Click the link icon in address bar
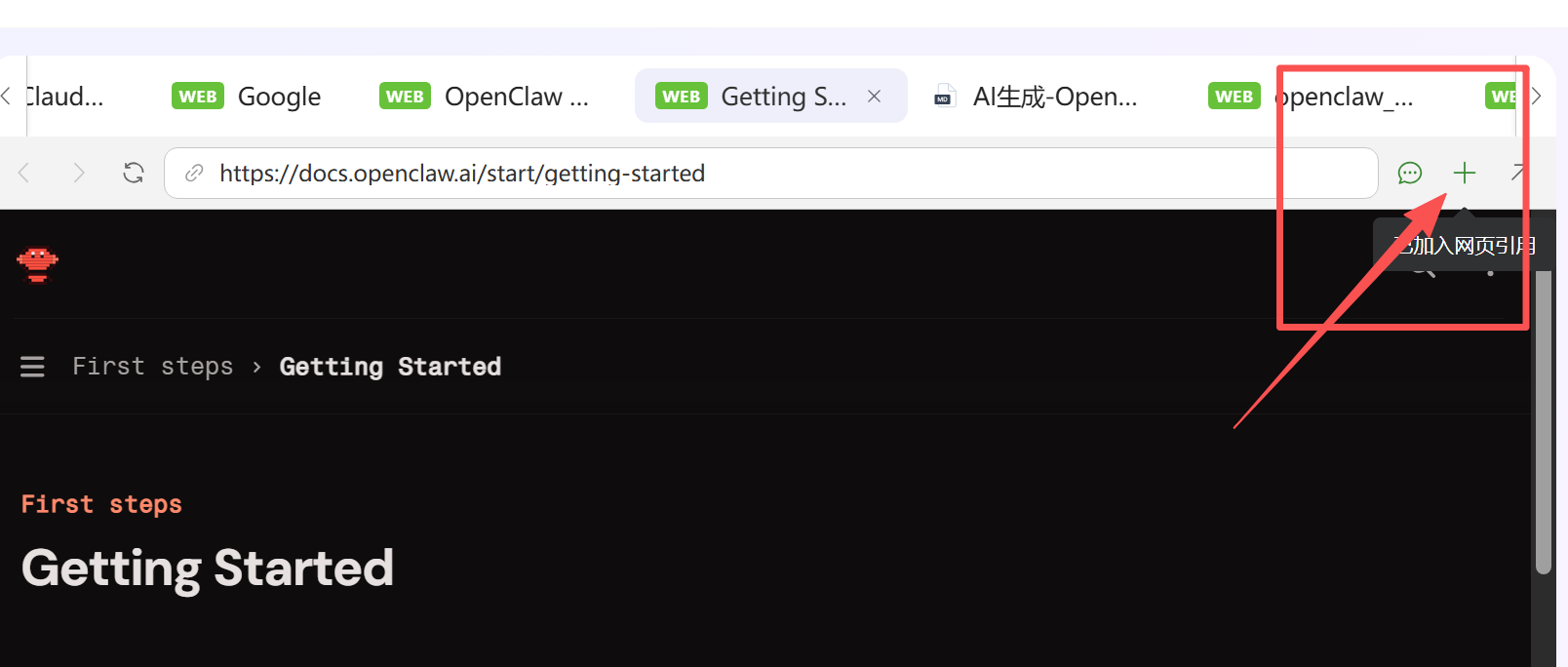 194,174
